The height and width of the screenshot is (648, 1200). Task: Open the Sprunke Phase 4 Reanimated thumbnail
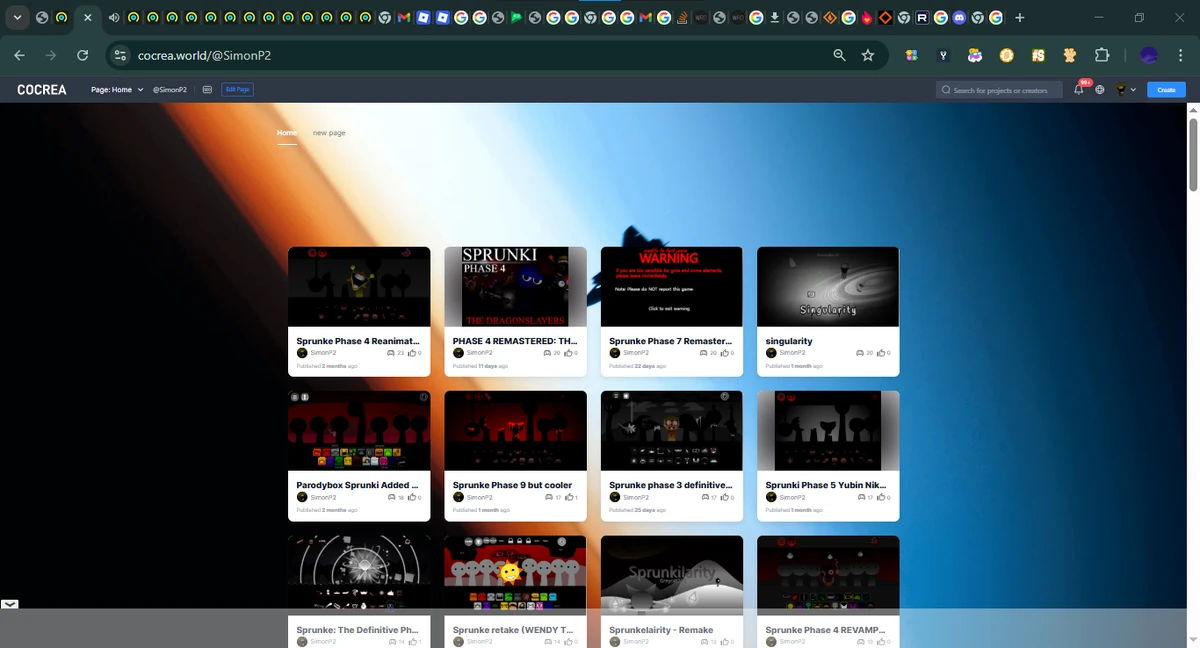(358, 286)
